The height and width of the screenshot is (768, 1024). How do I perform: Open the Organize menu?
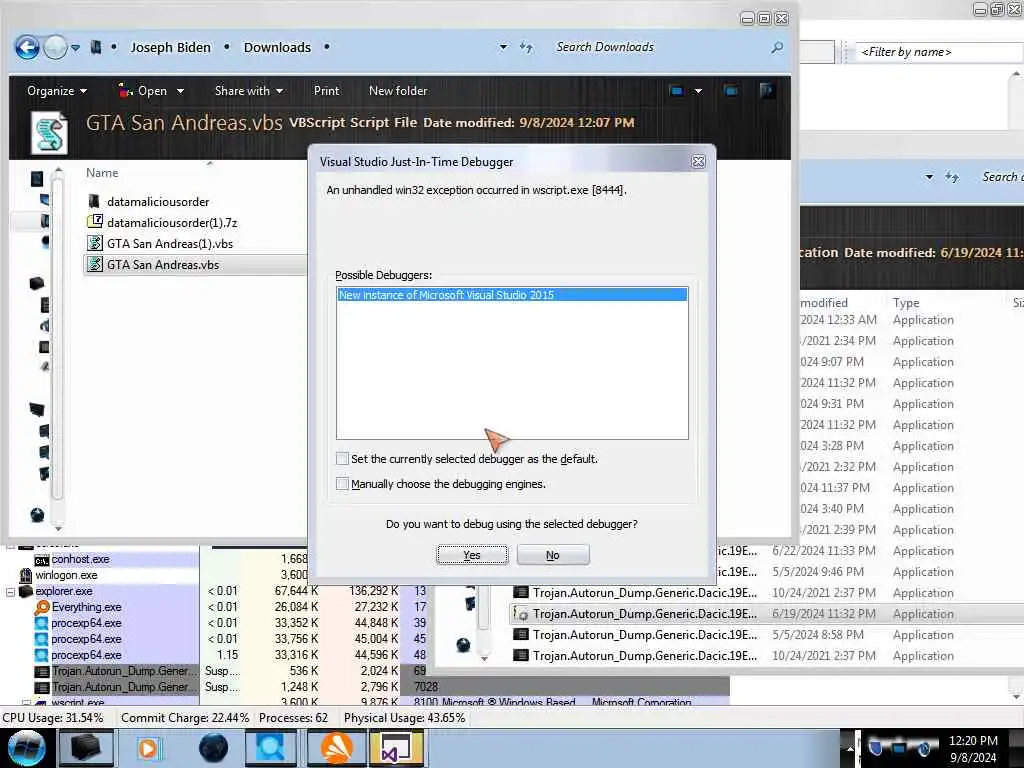(x=57, y=91)
